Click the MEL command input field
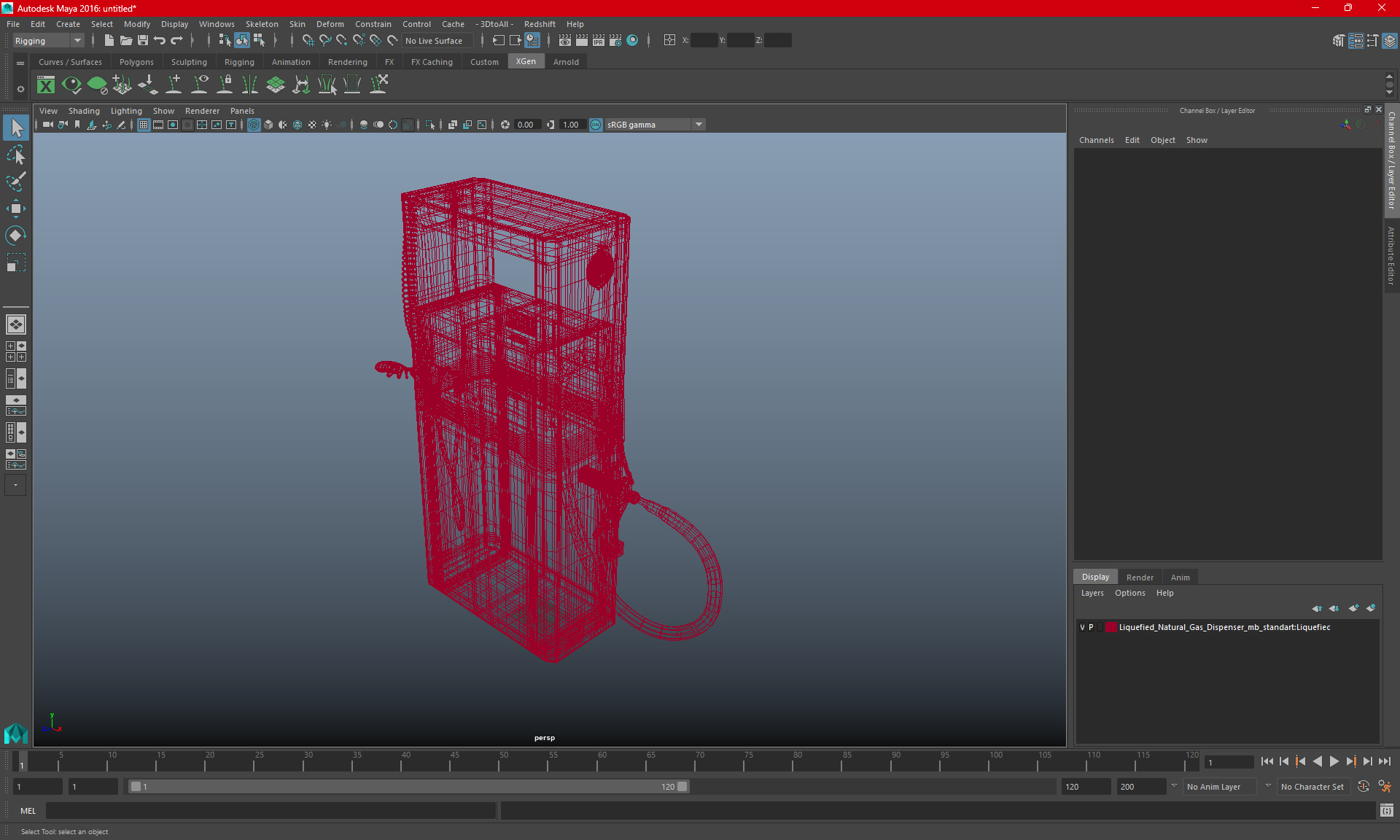This screenshot has width=1400, height=840. 271,810
